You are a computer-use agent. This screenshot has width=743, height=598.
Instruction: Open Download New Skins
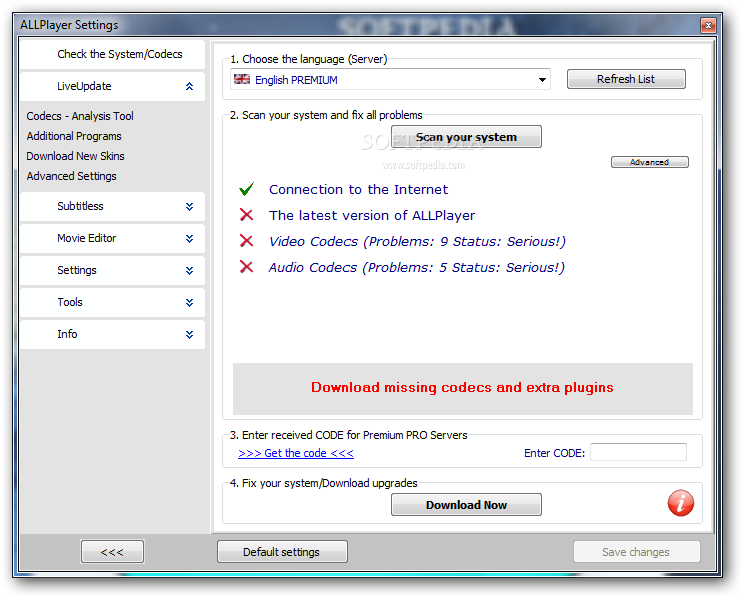pos(75,156)
